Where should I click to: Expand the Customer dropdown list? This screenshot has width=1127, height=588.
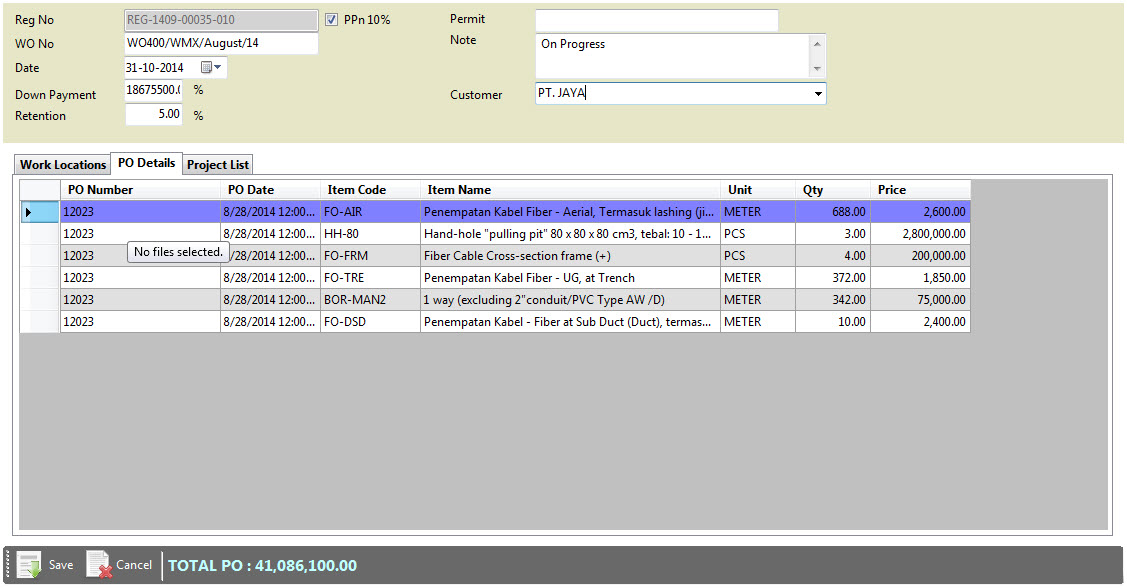pos(818,94)
